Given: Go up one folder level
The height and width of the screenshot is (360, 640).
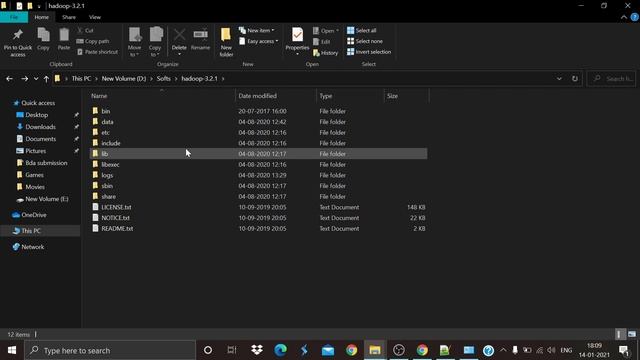Looking at the screenshot, I should coord(46,79).
